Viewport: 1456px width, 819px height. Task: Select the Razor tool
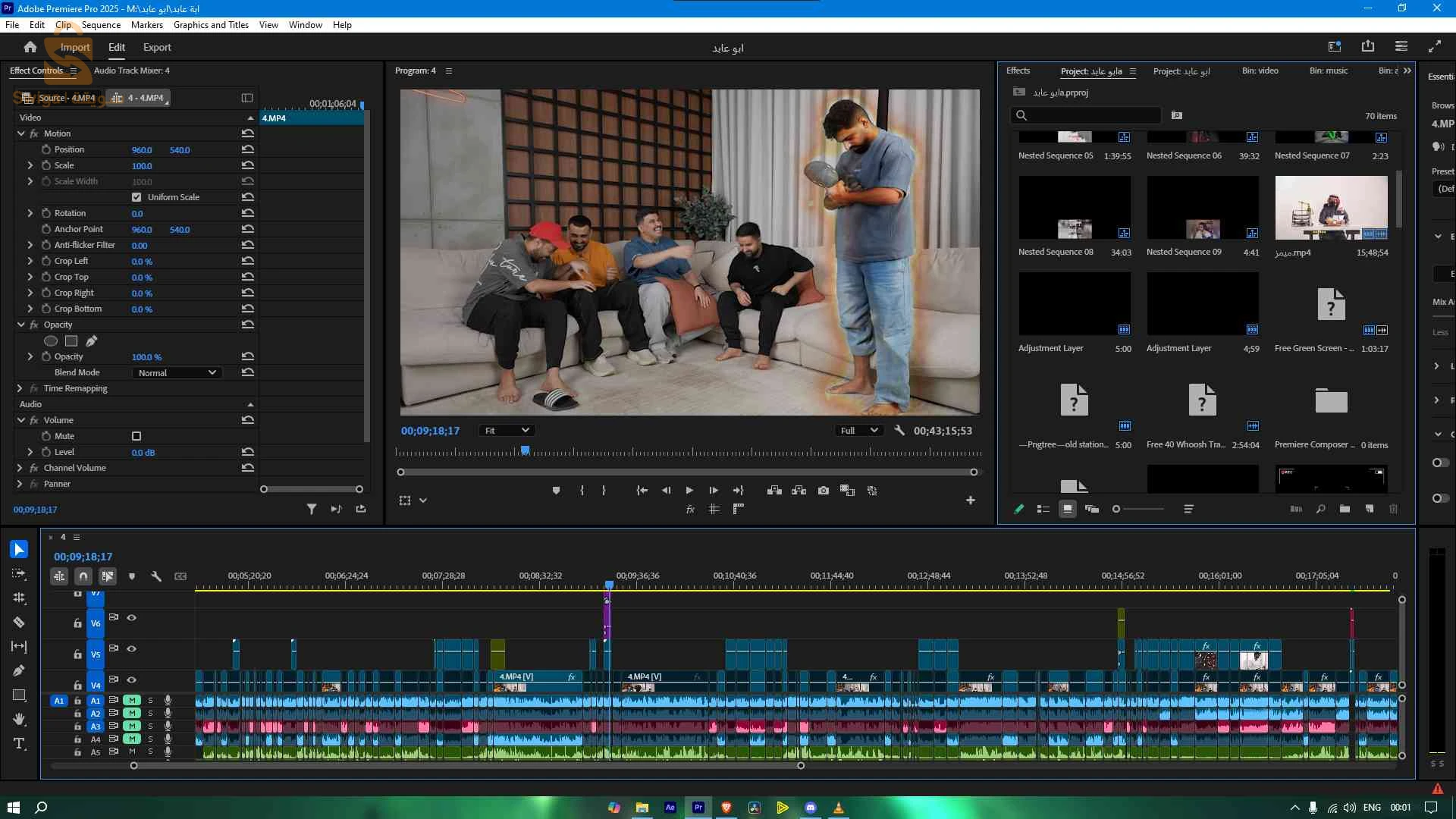click(19, 622)
